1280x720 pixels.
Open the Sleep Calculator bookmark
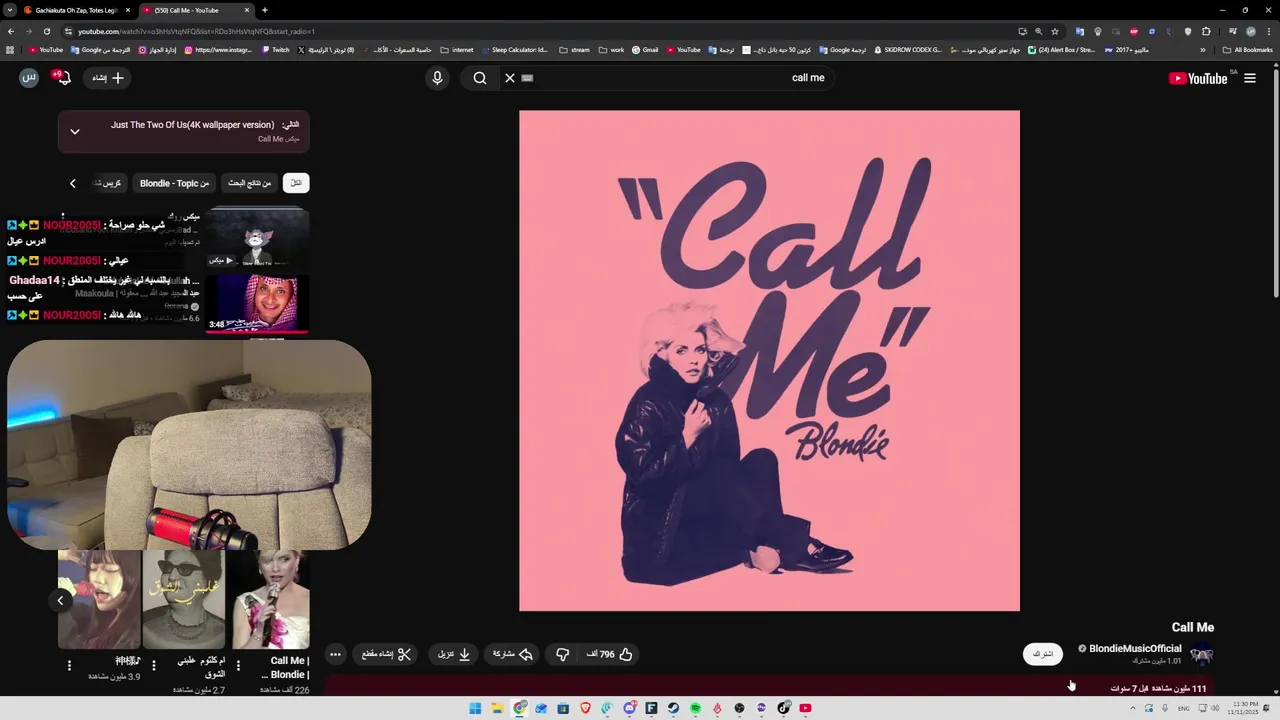515,49
